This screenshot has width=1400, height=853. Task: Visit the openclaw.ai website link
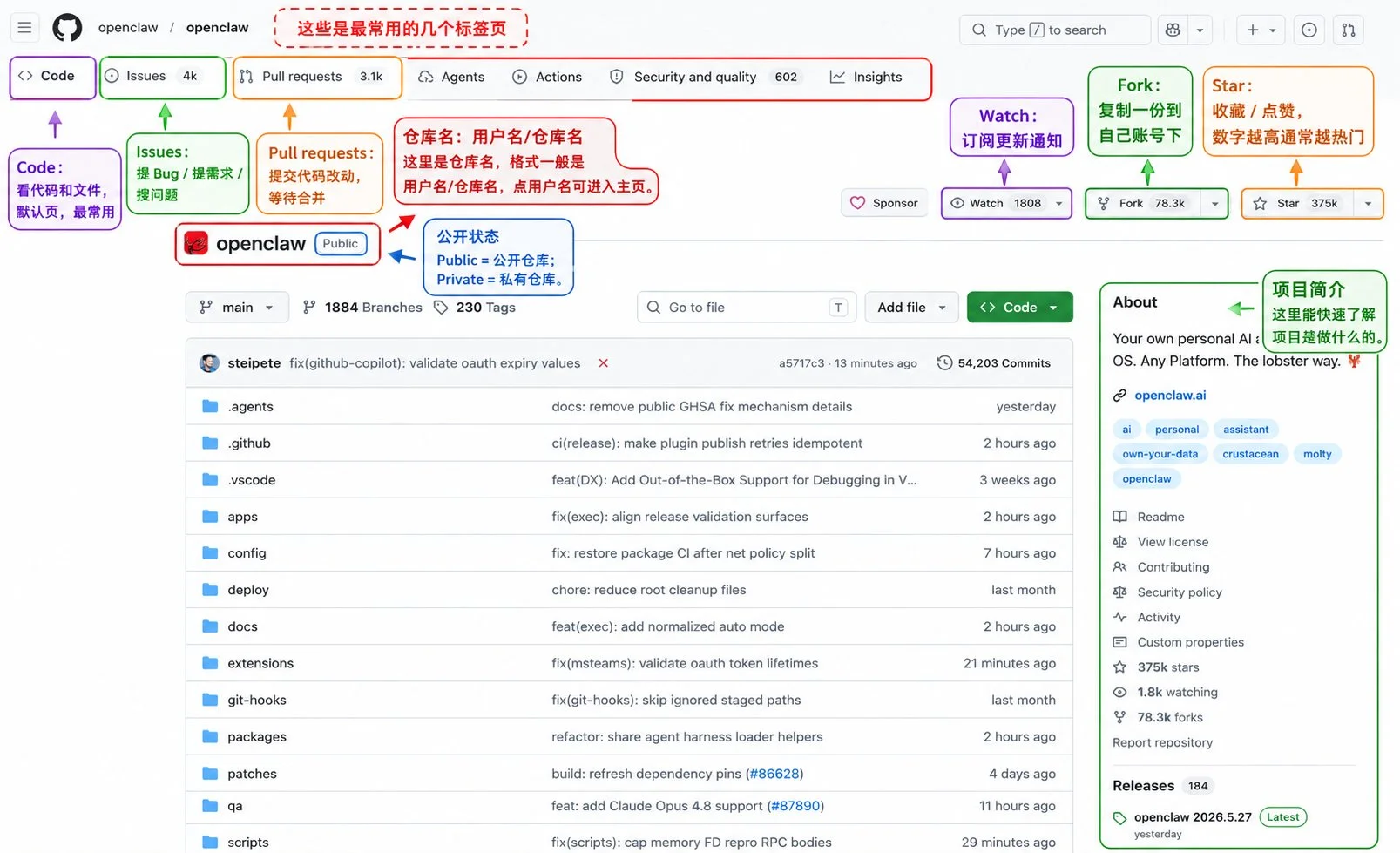(1170, 396)
